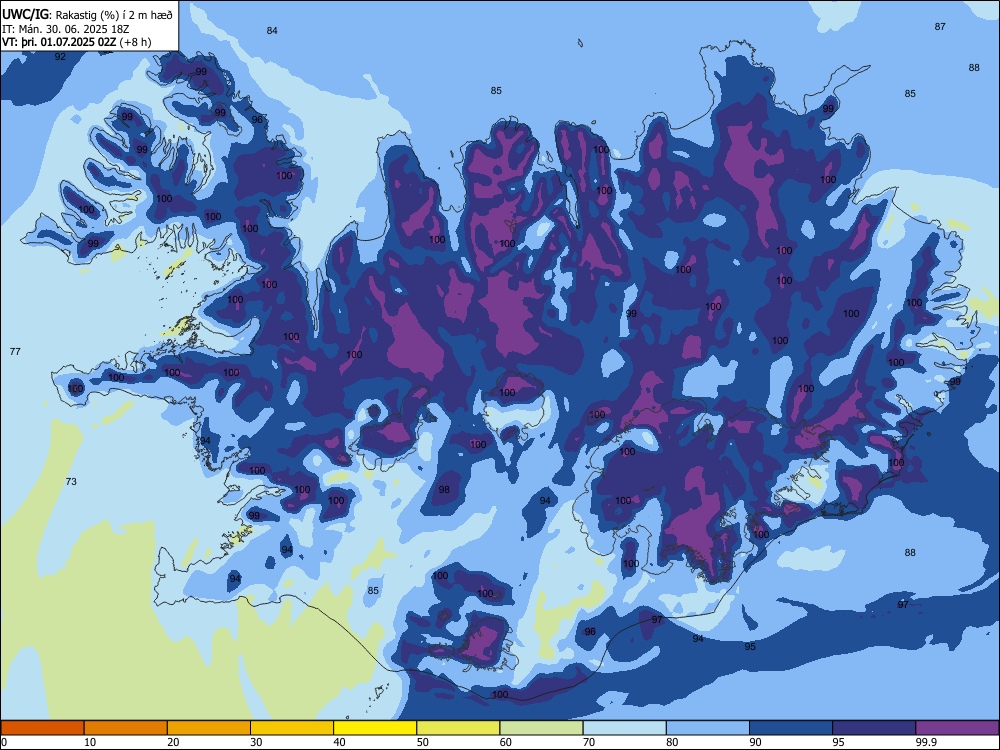This screenshot has height=750, width=1000.
Task: Pick the 60–70% light green legend swatch
Action: 541,728
